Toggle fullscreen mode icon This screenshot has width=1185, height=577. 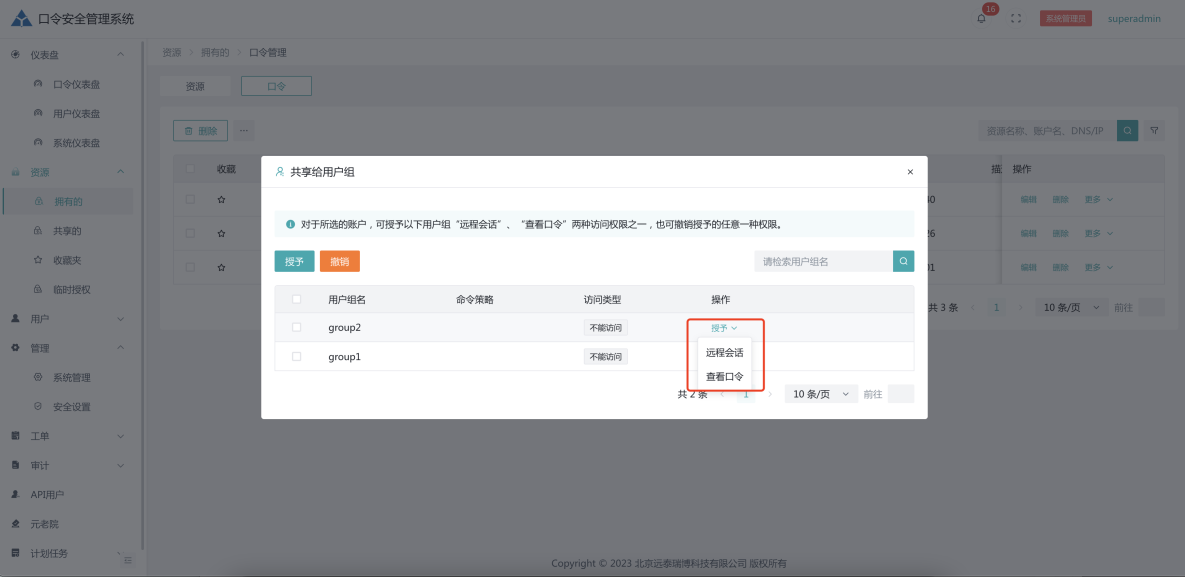click(1016, 19)
